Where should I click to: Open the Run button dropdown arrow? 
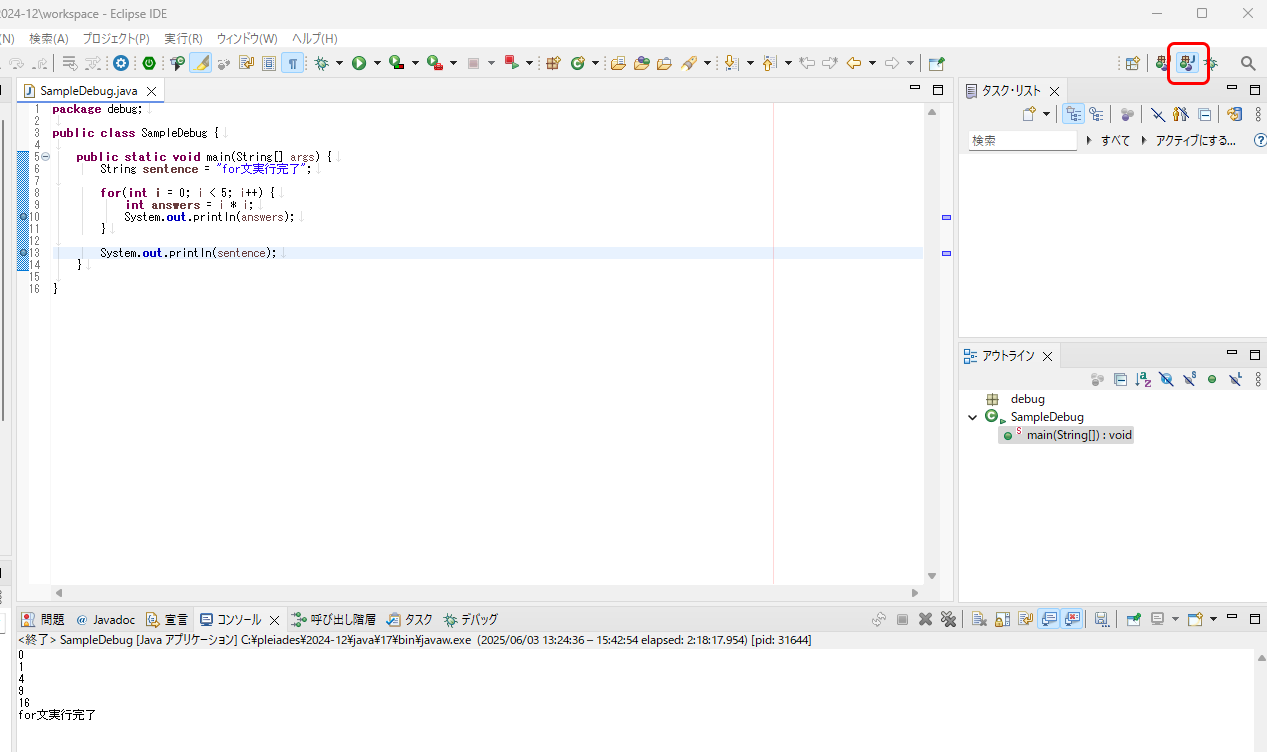377,63
